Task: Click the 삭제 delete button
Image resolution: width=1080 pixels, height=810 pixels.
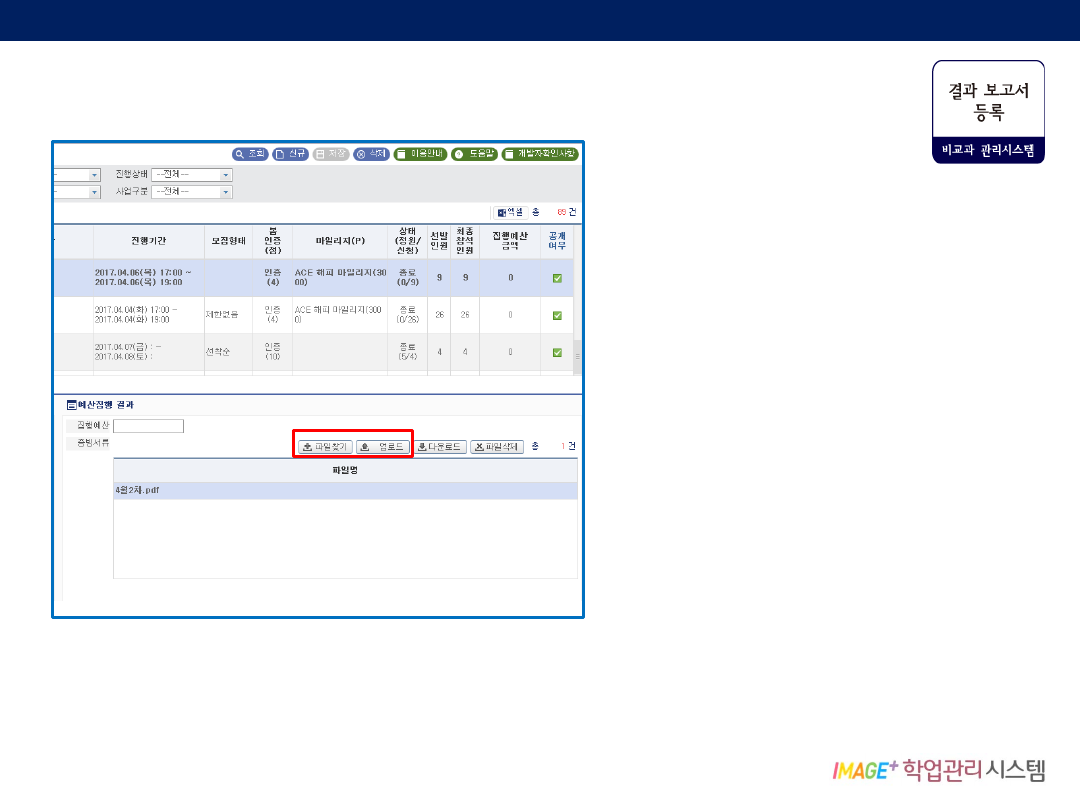Action: [x=371, y=154]
